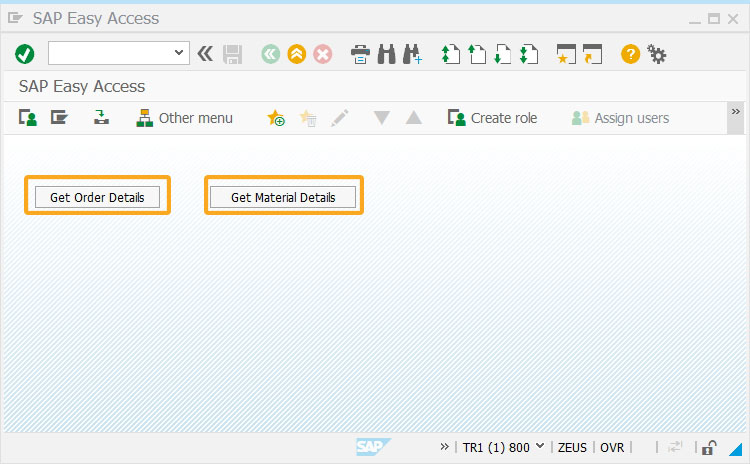750x464 pixels.
Task: Click Delete Favorites star-trash icon
Action: [x=308, y=118]
